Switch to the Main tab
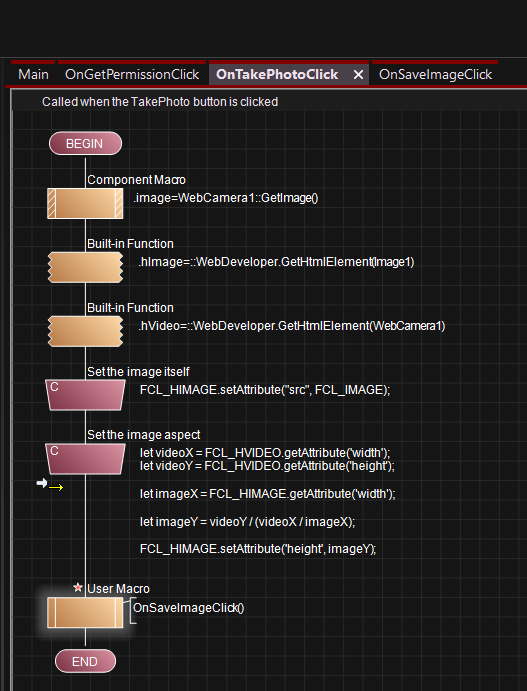The width and height of the screenshot is (527, 691). point(33,74)
